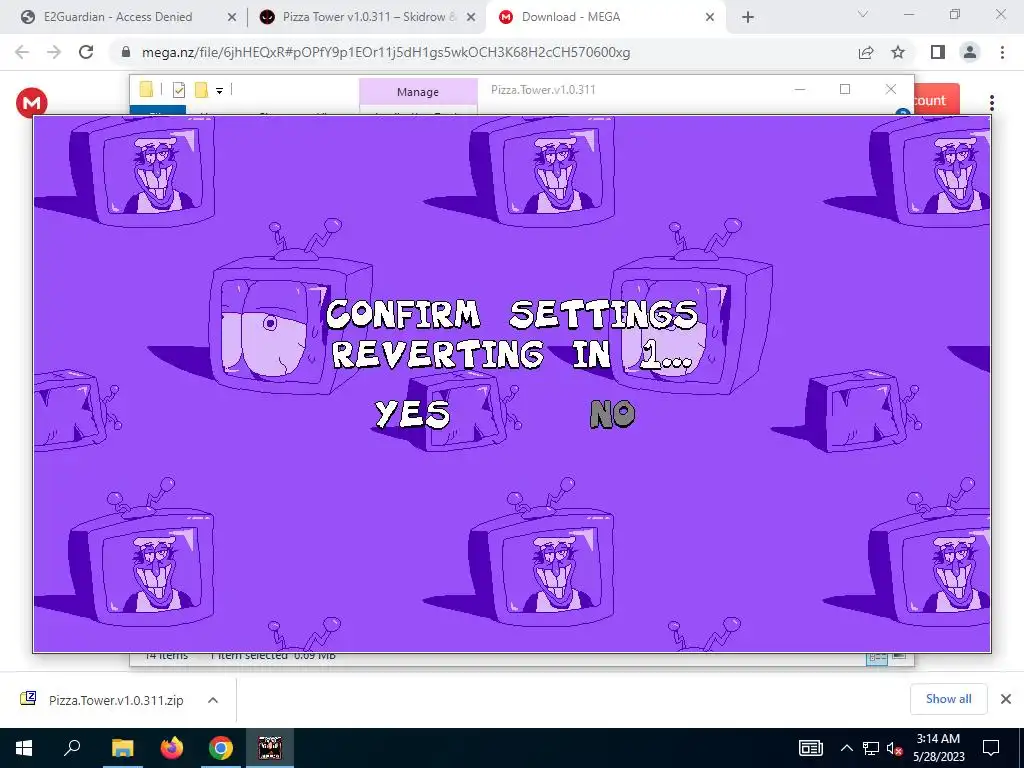Screen dimensions: 1024x768
Task: Switch to E2Guardian Access Denied tab
Action: (118, 17)
